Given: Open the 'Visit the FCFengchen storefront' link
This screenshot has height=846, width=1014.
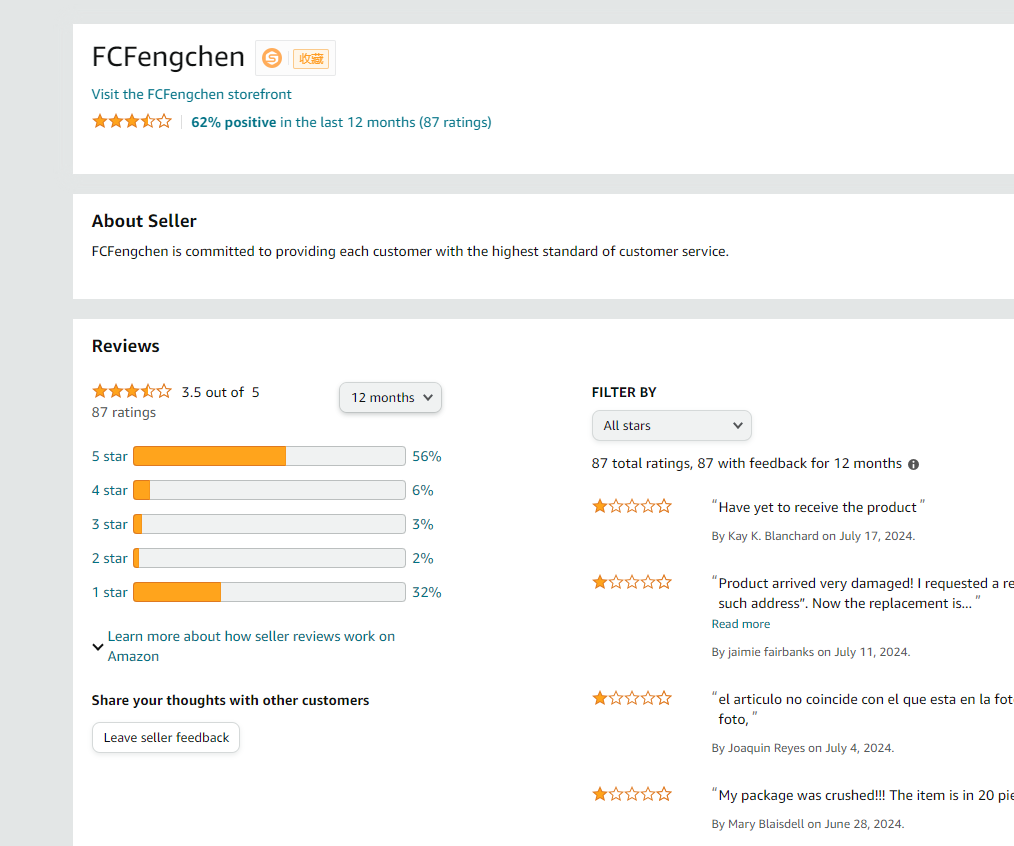Looking at the screenshot, I should [x=191, y=93].
